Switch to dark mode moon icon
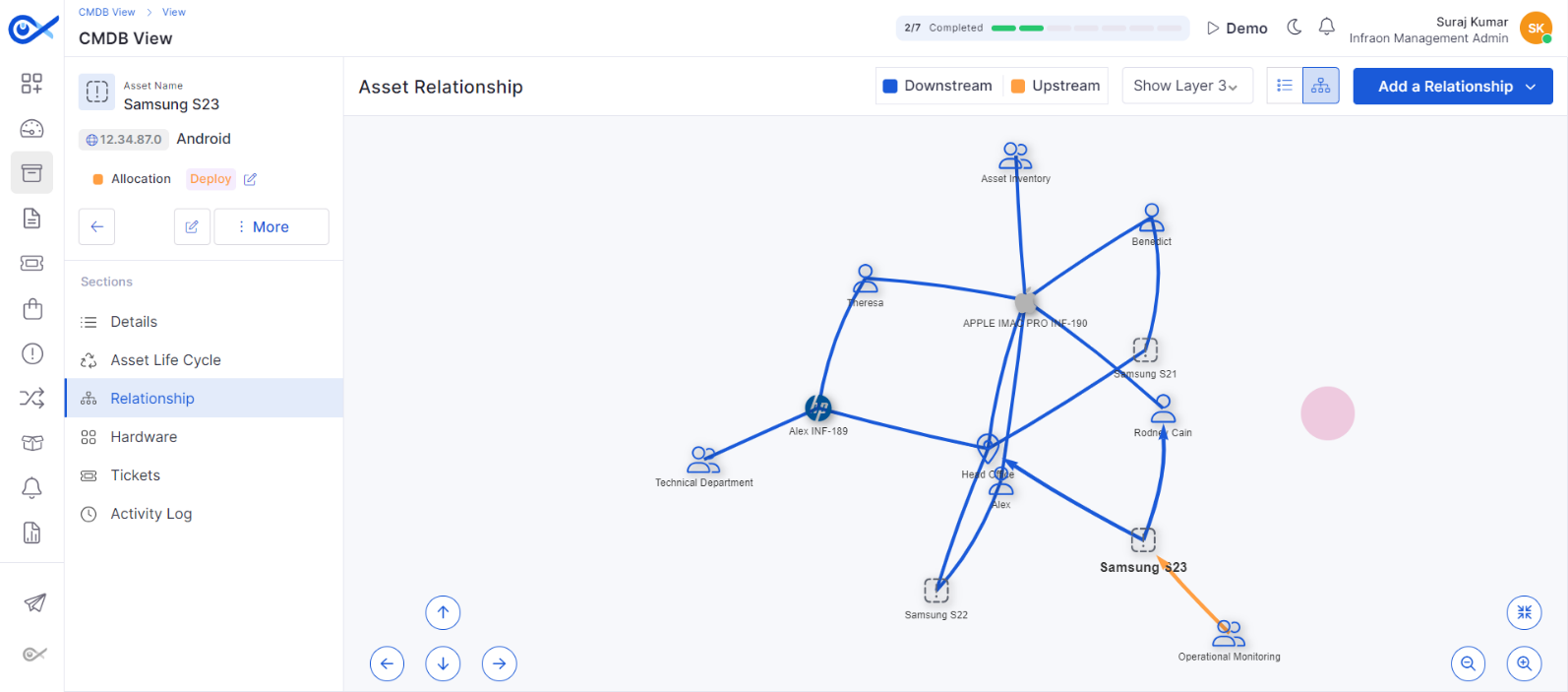Viewport: 1568px width, 692px height. 1295,28
